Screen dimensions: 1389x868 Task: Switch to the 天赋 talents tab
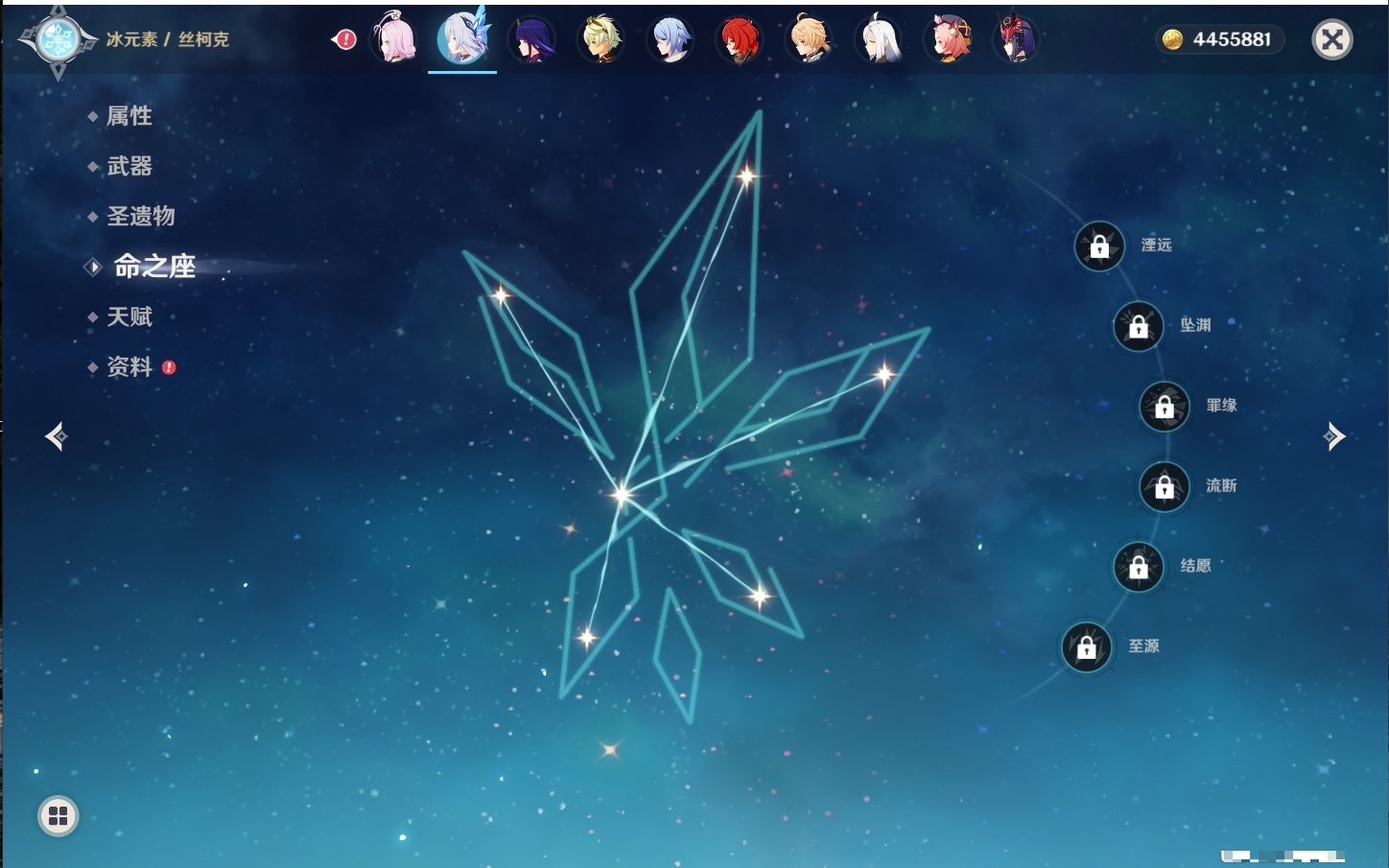point(129,317)
